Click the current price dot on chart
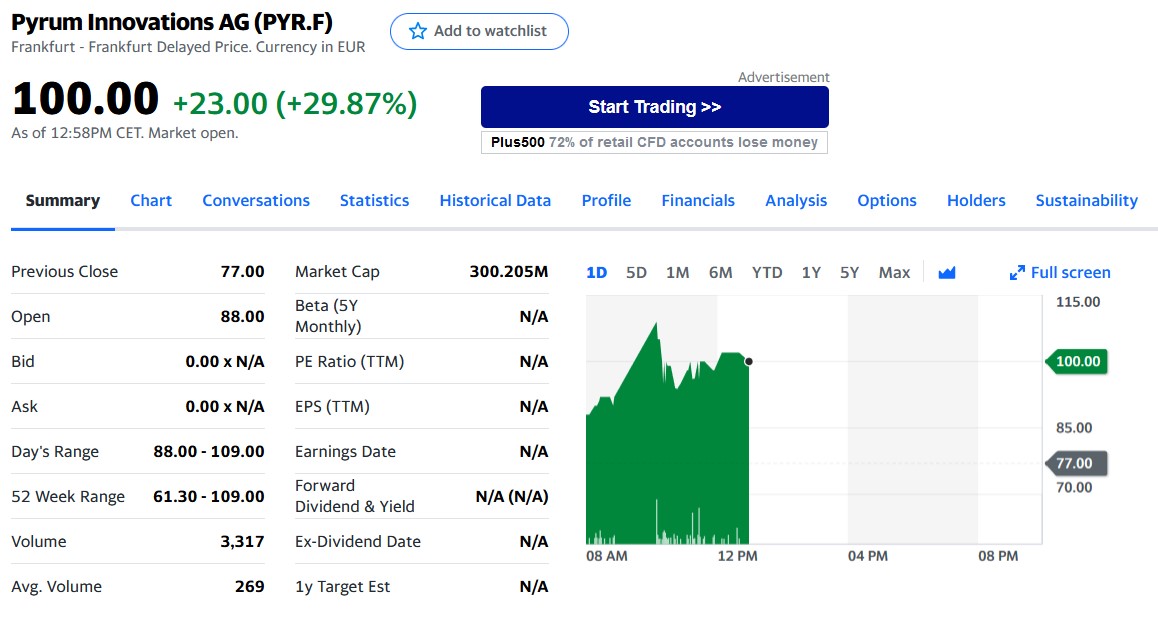 tap(749, 361)
